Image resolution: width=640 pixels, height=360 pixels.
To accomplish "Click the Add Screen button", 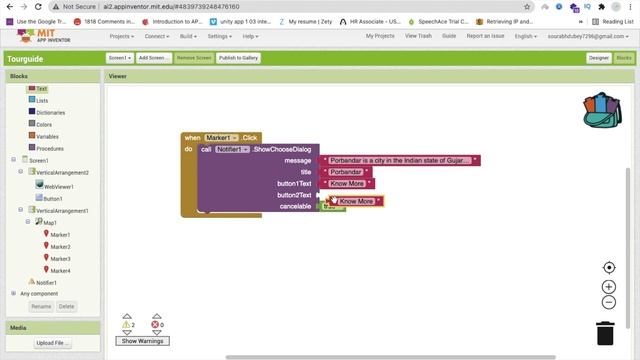I will 154,58.
